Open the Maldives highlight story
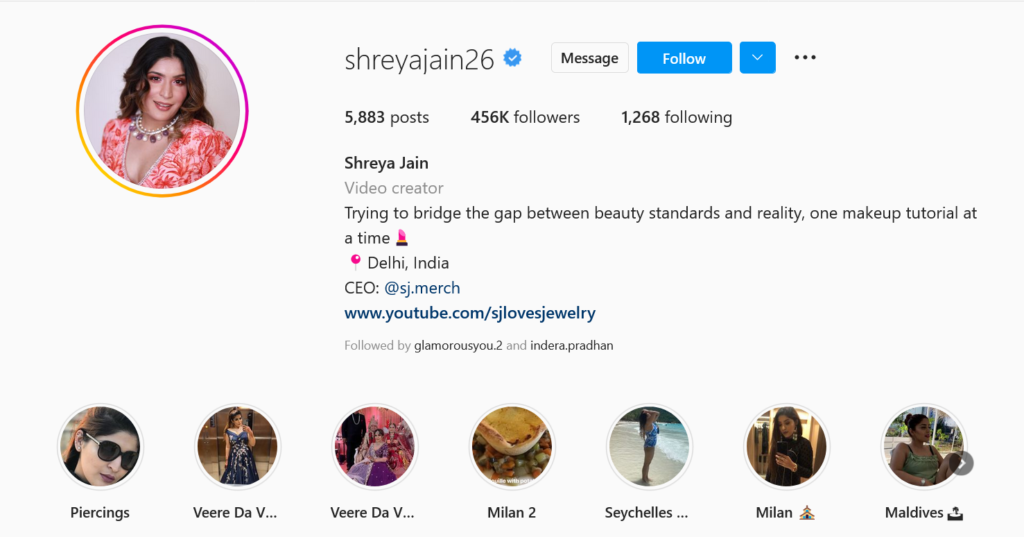1024x537 pixels. click(x=923, y=447)
